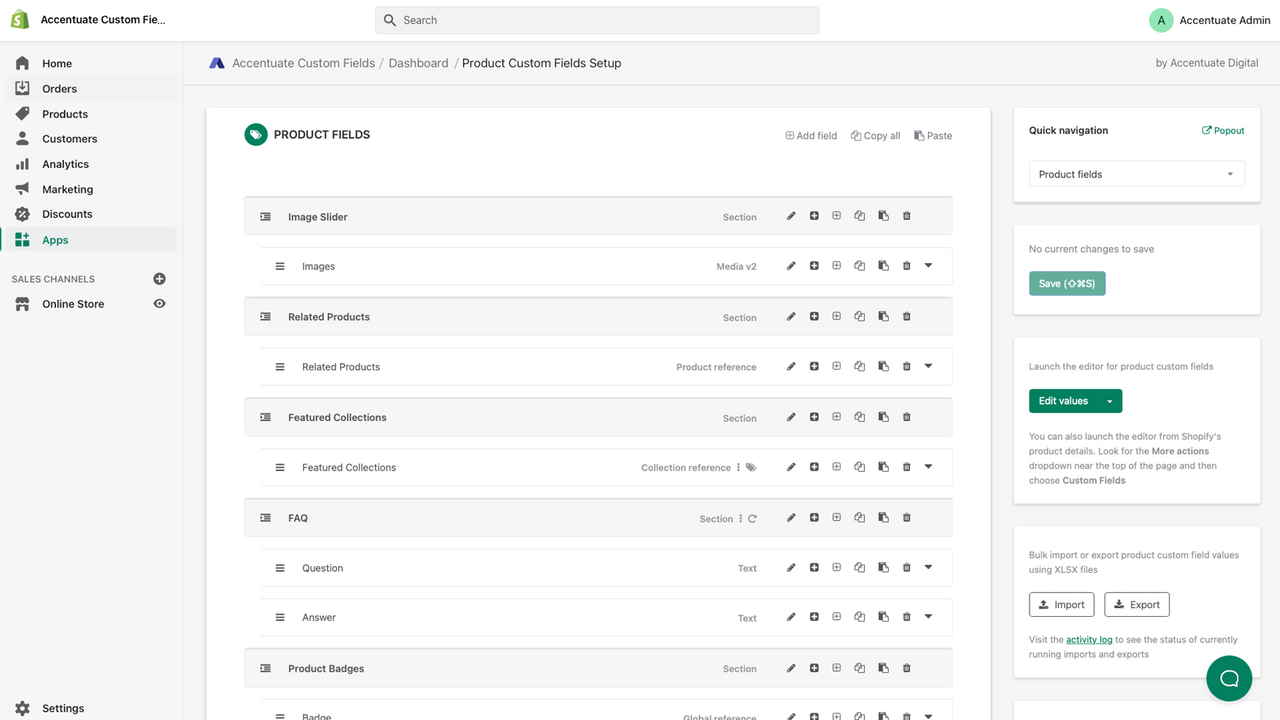
Task: Edit the Image Slider section with pencil icon
Action: coord(791,216)
